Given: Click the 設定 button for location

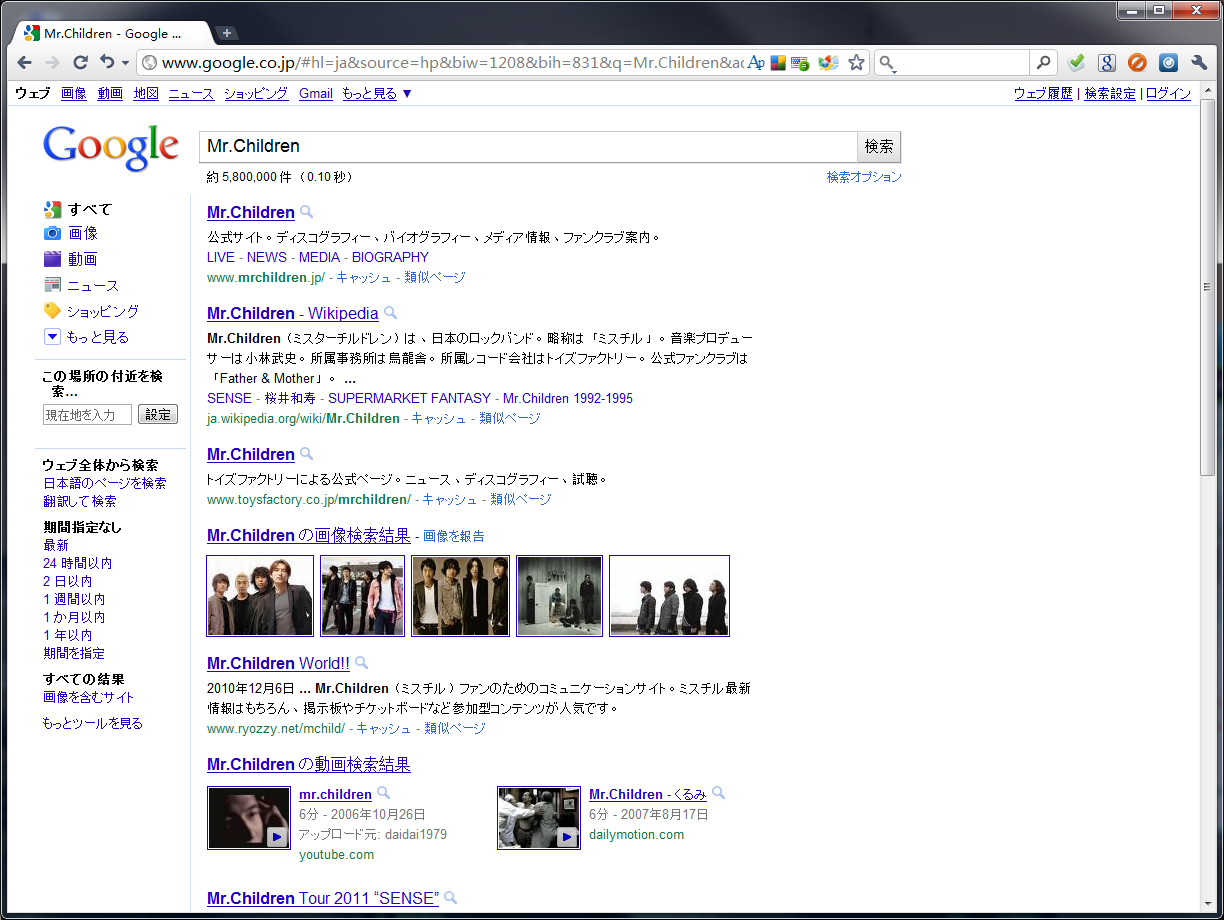Looking at the screenshot, I should tap(158, 414).
